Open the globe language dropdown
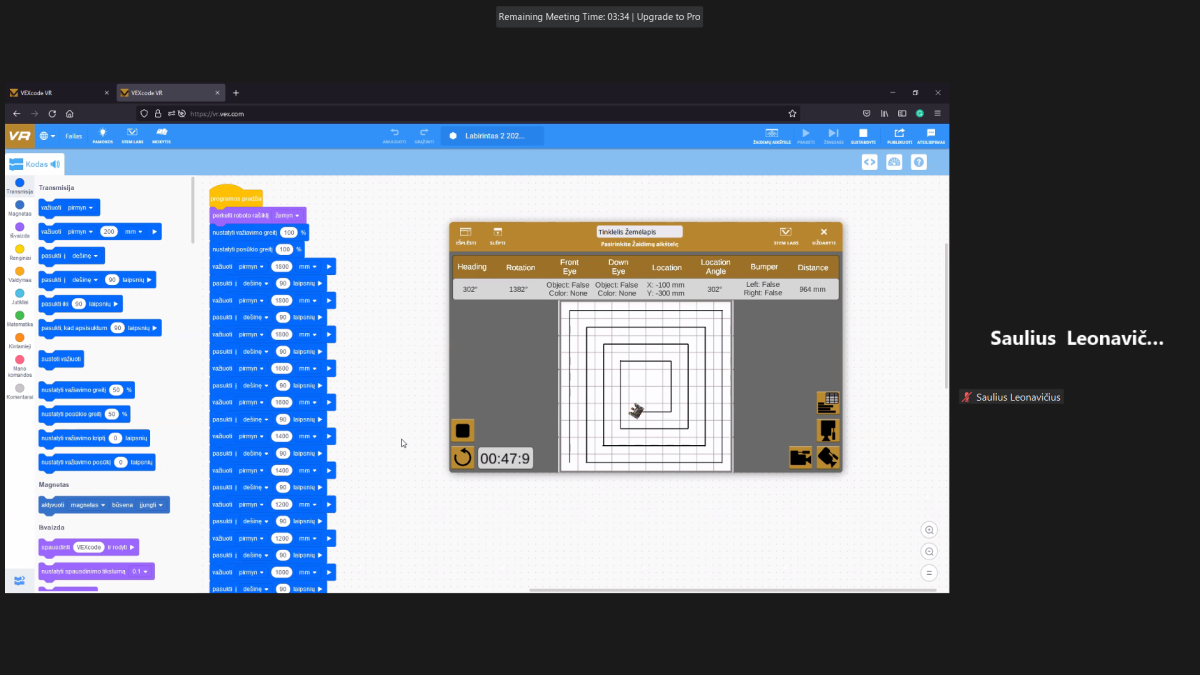Image resolution: width=1200 pixels, height=675 pixels. (47, 136)
